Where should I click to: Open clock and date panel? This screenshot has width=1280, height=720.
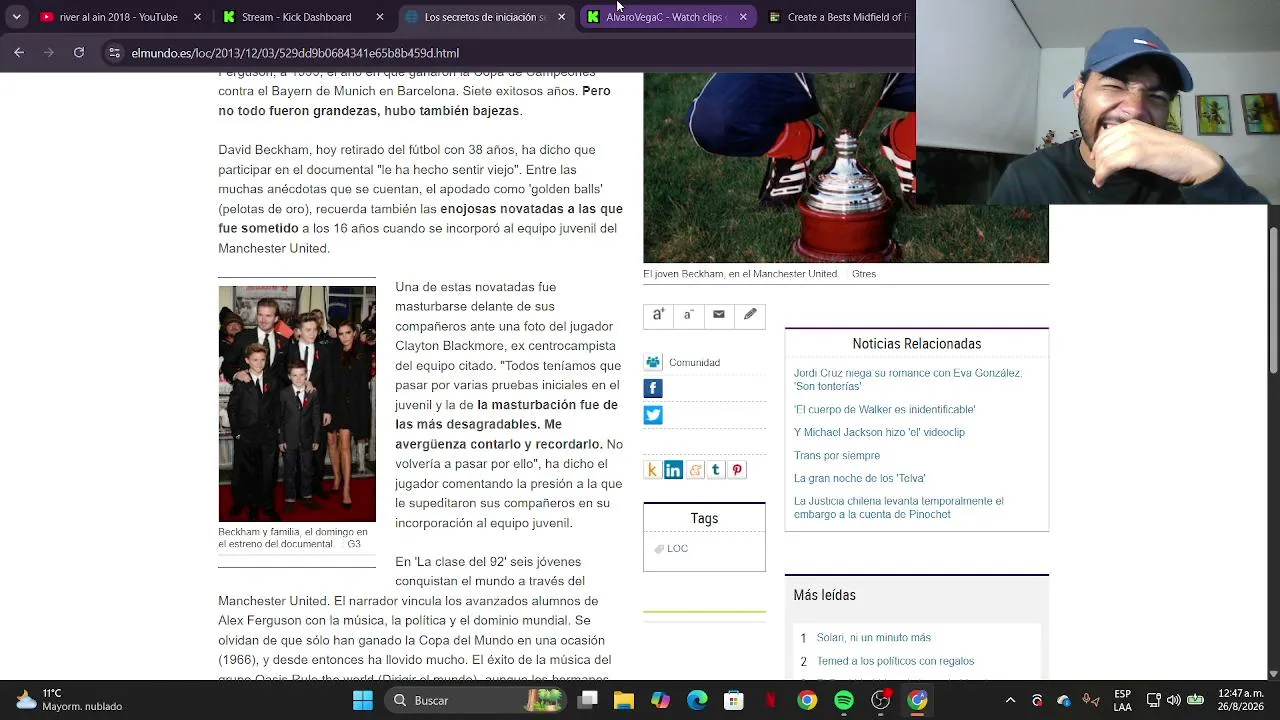pyautogui.click(x=1241, y=700)
